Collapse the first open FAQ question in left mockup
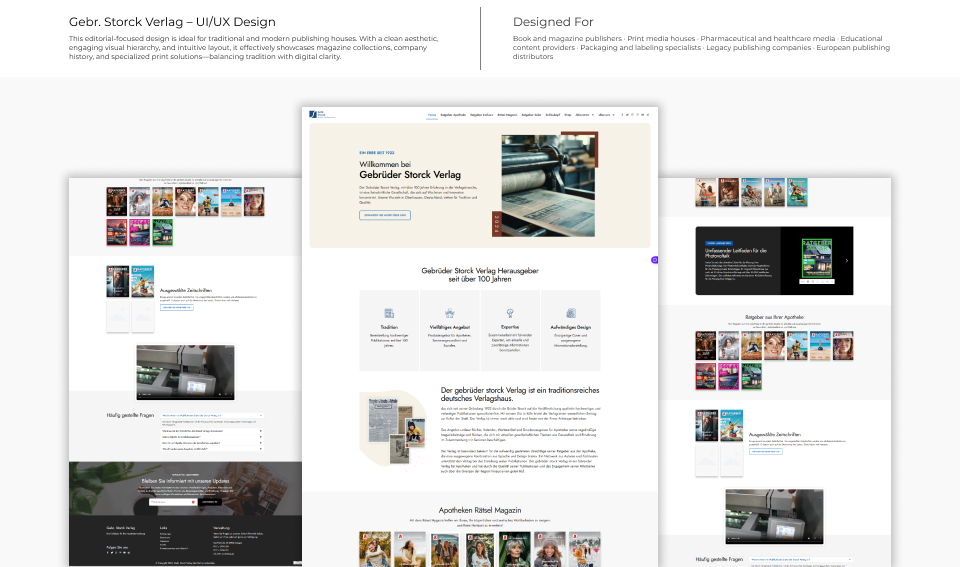Viewport: 960px width, 567px height. coord(212,415)
